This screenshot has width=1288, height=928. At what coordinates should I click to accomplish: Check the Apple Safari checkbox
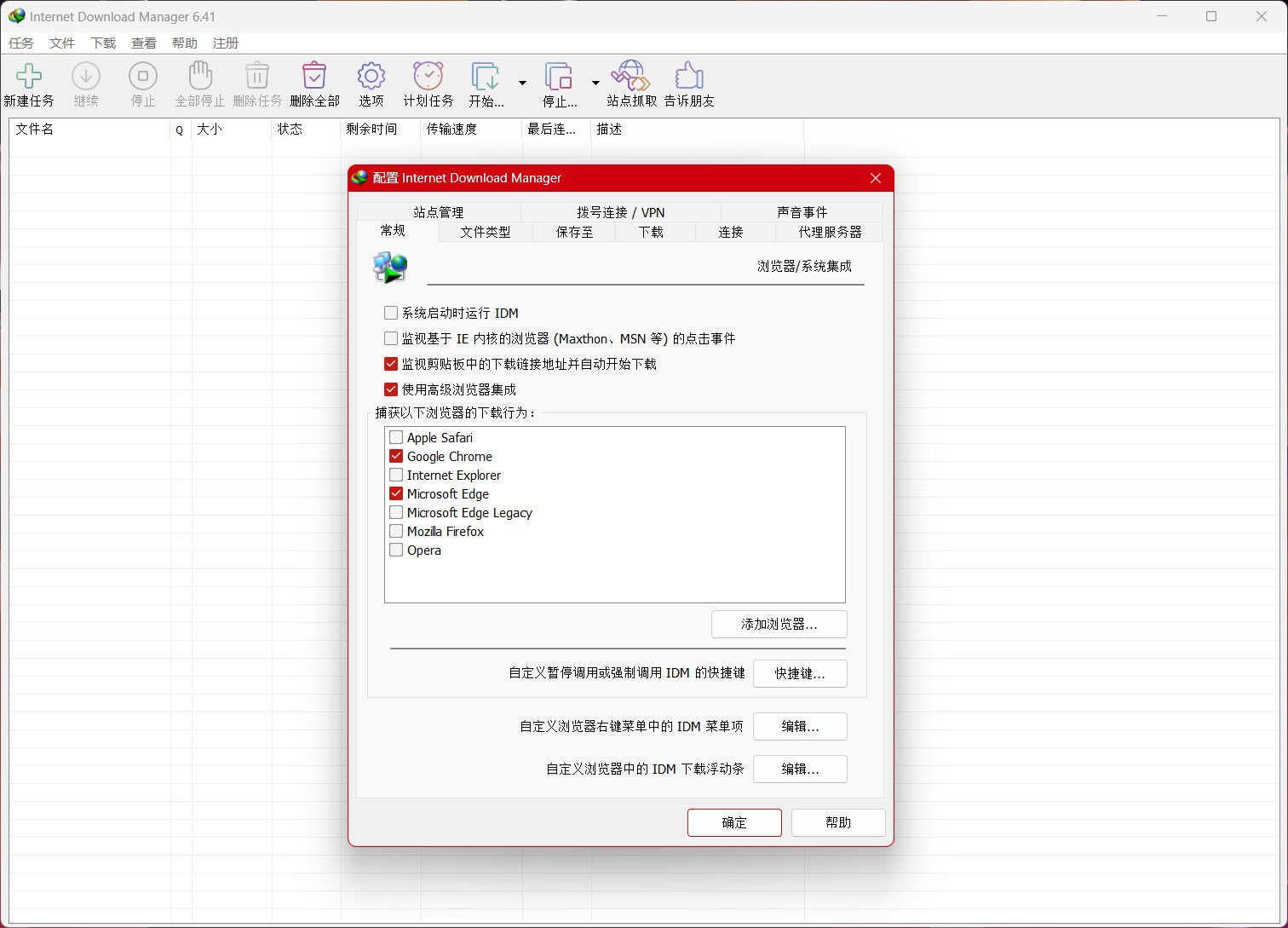coord(396,437)
